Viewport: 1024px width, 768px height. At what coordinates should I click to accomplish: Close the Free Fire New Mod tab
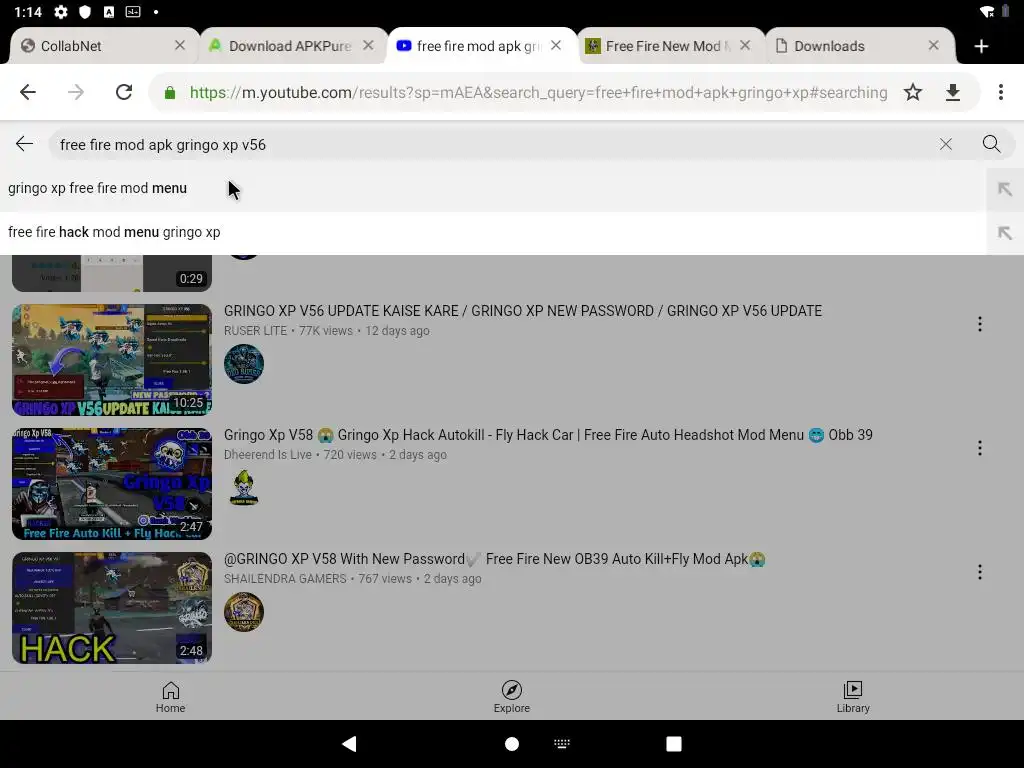(745, 45)
